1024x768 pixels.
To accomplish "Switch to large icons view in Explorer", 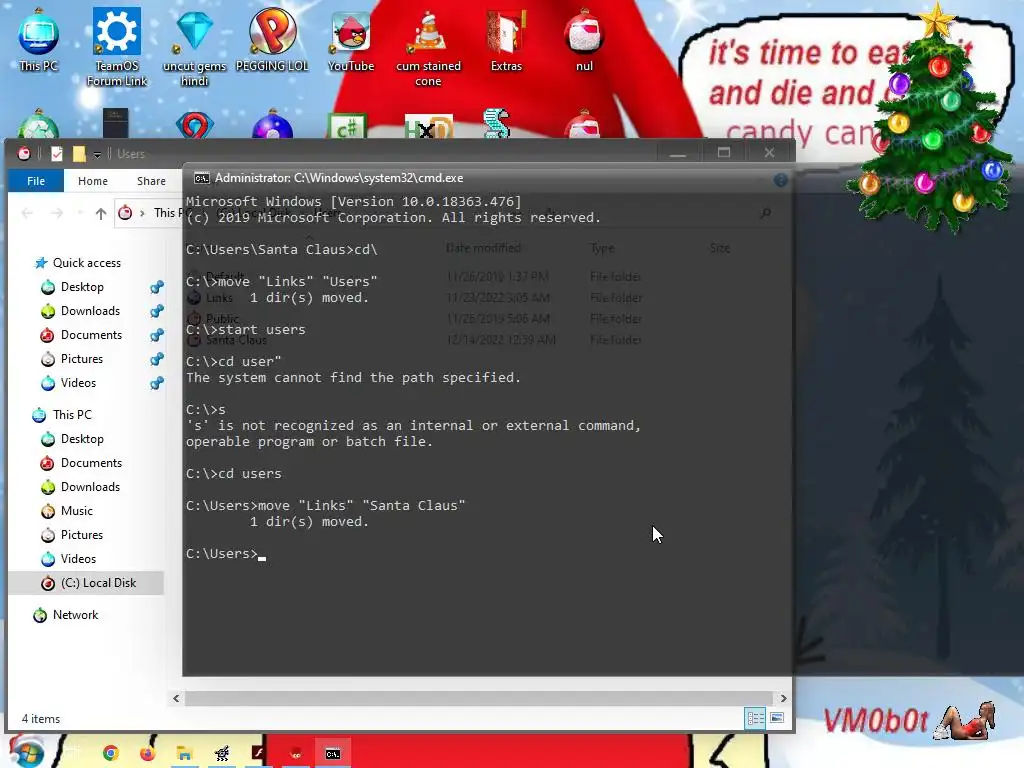I will point(777,718).
